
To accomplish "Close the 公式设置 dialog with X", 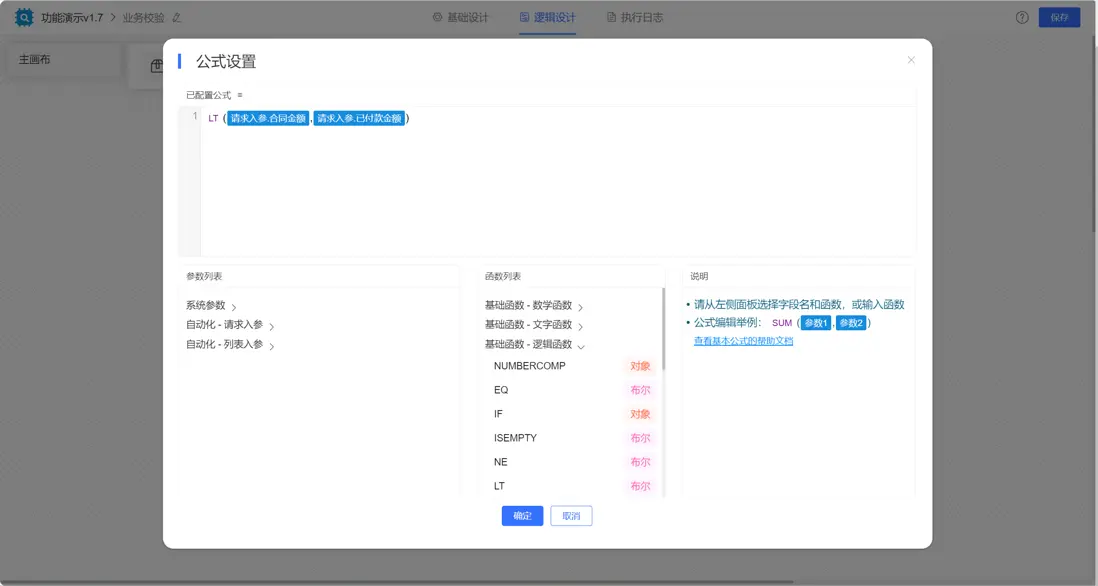I will (911, 60).
